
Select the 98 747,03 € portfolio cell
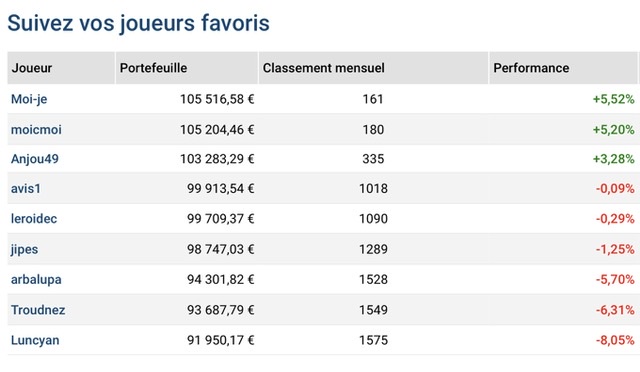(x=220, y=249)
